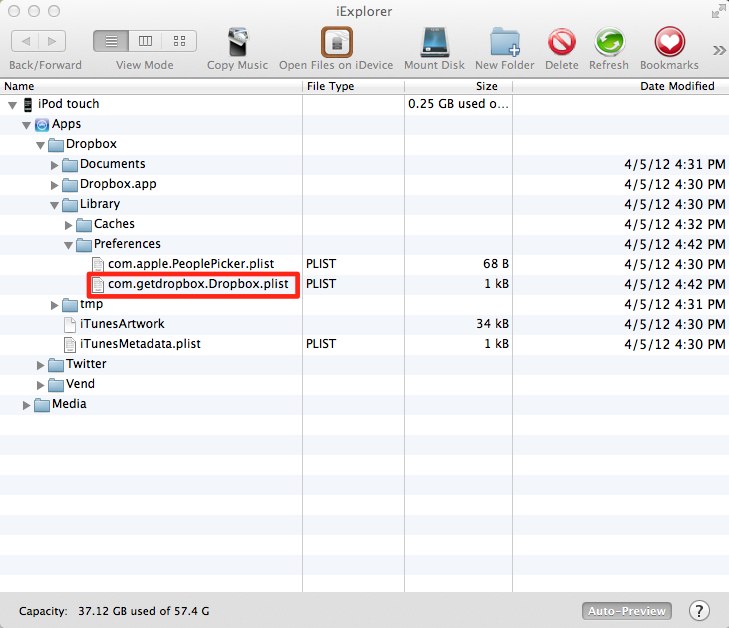Click the green Refresh icon
The height and width of the screenshot is (628, 729).
609,42
